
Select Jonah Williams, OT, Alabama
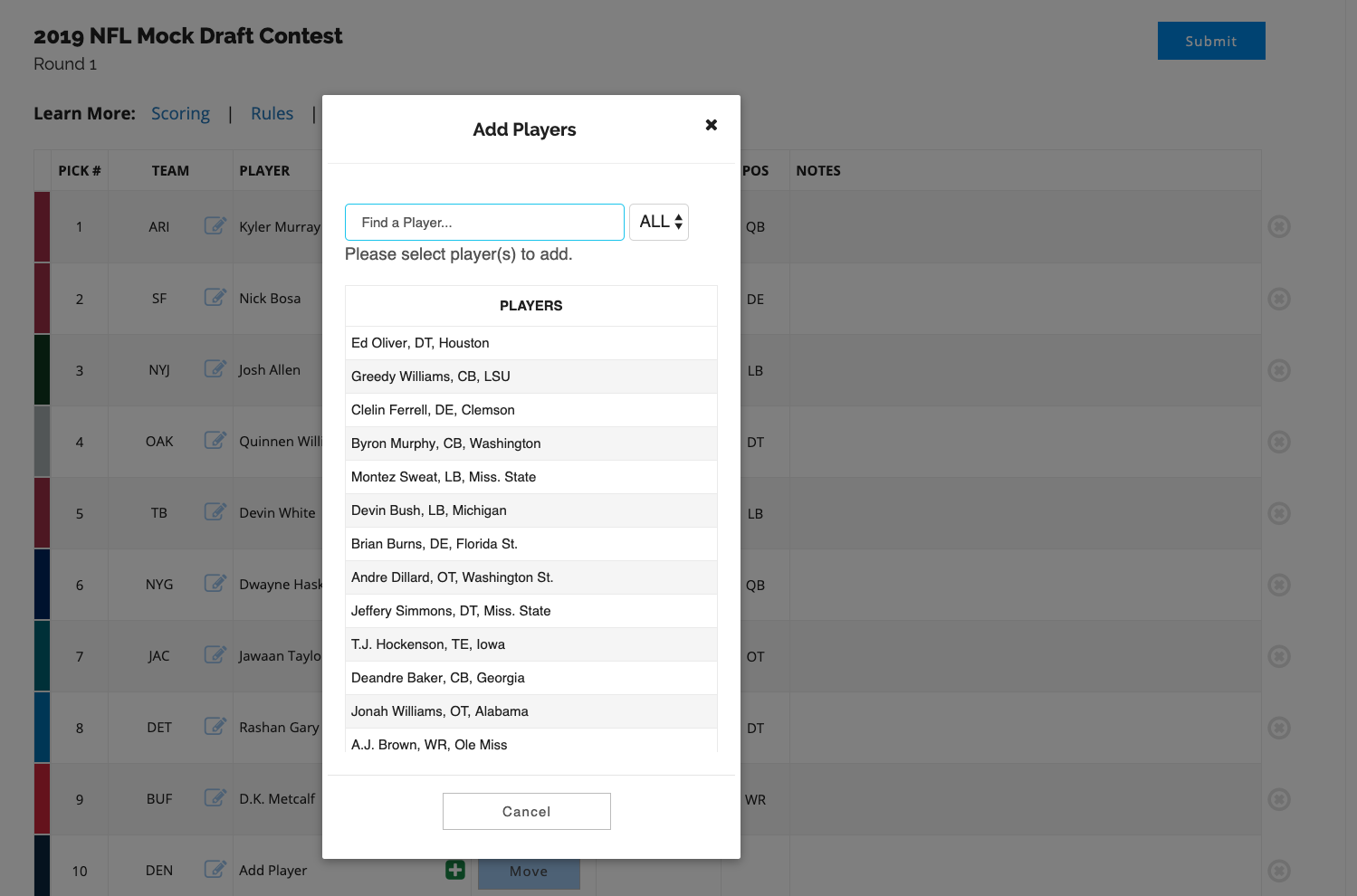point(530,711)
